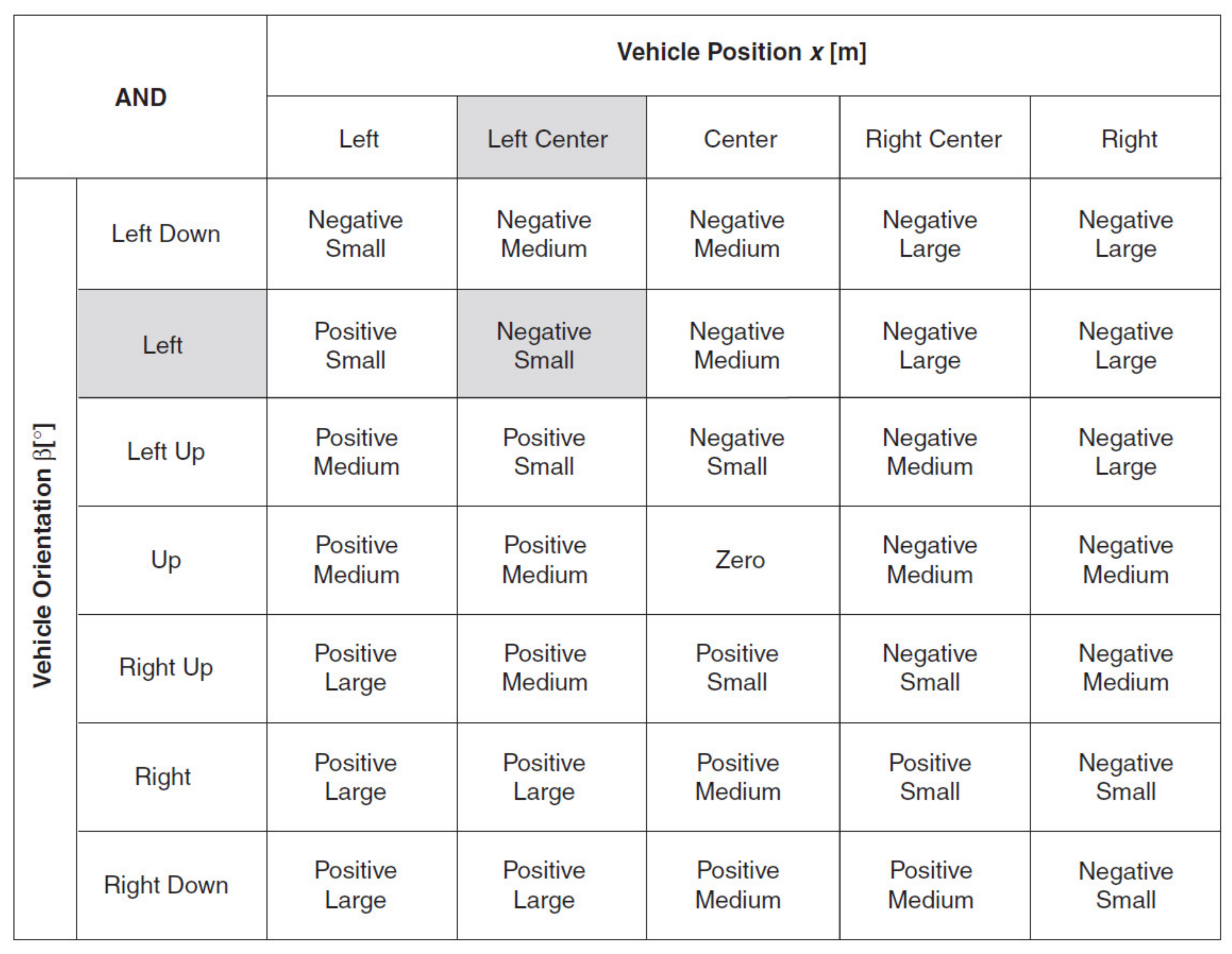The width and height of the screenshot is (1232, 954).
Task: Select the "Center" column header
Action: click(x=740, y=139)
